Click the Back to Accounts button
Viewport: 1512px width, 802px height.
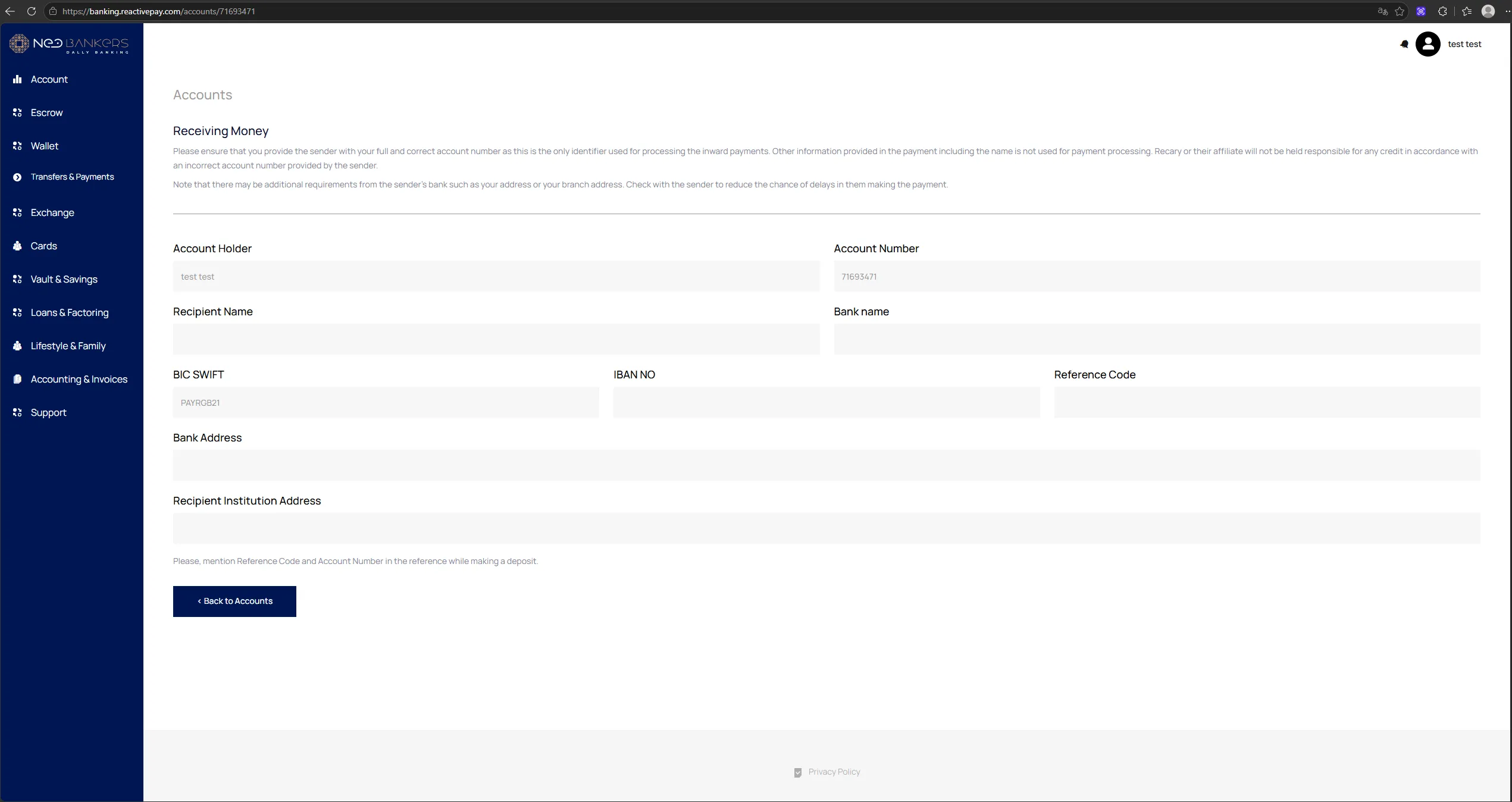click(x=234, y=601)
